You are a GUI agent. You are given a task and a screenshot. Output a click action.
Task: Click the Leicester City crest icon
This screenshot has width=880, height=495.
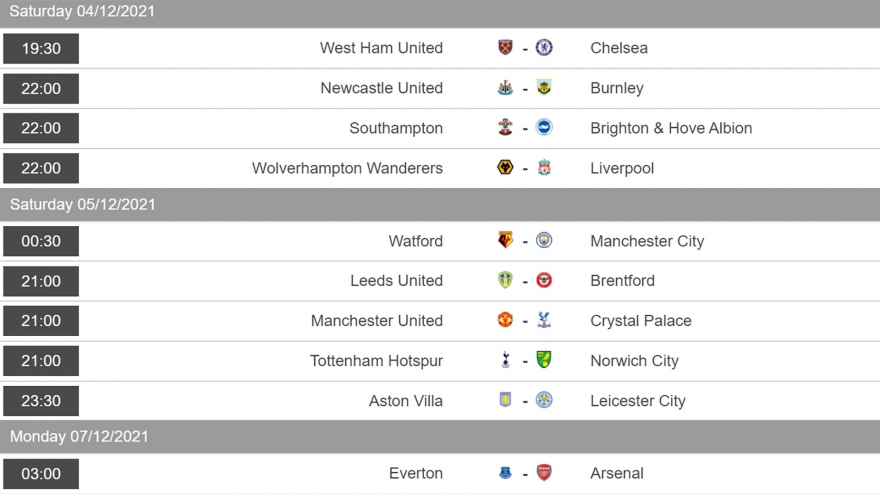544,401
